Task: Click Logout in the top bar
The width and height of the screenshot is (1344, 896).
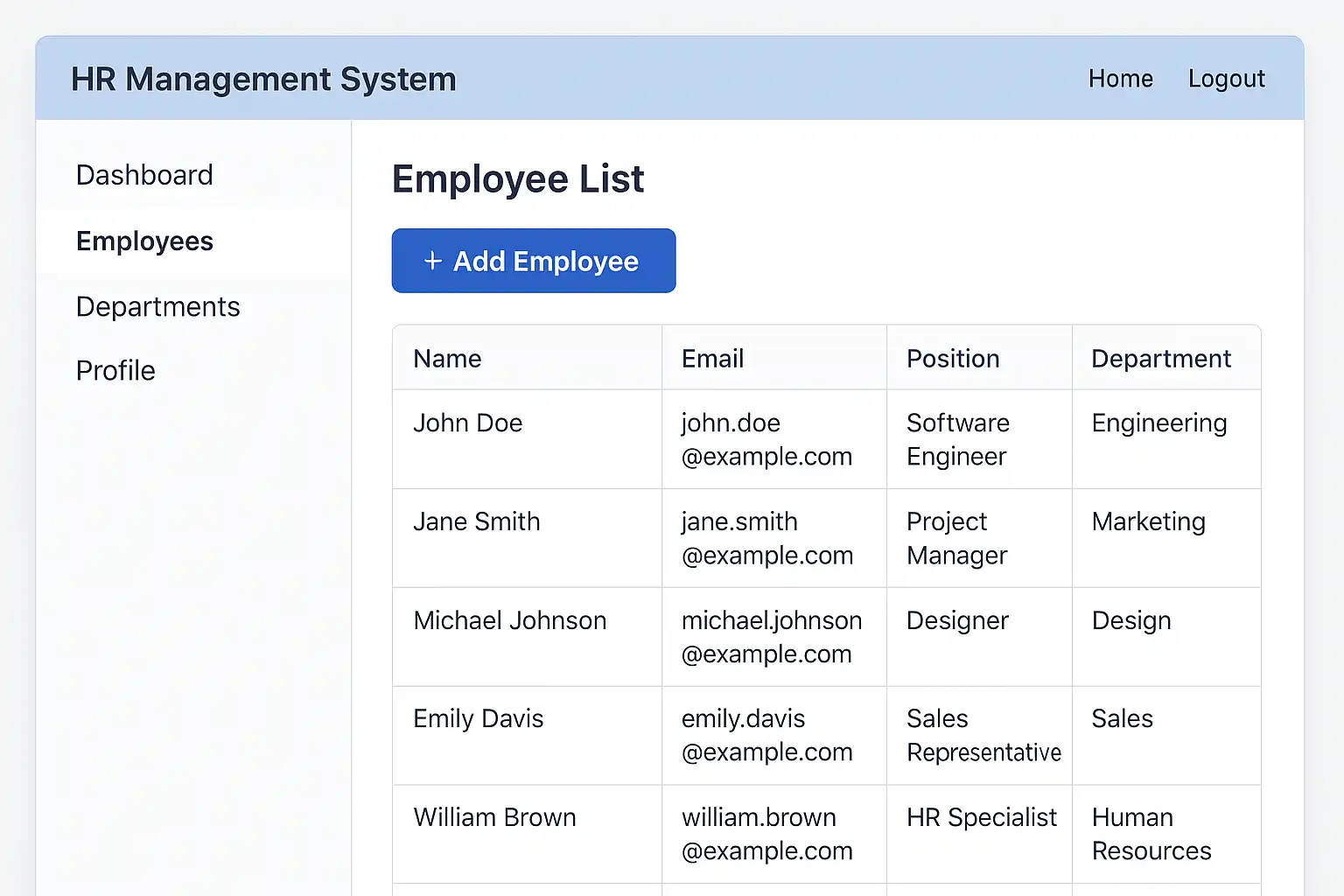Action: 1226,79
